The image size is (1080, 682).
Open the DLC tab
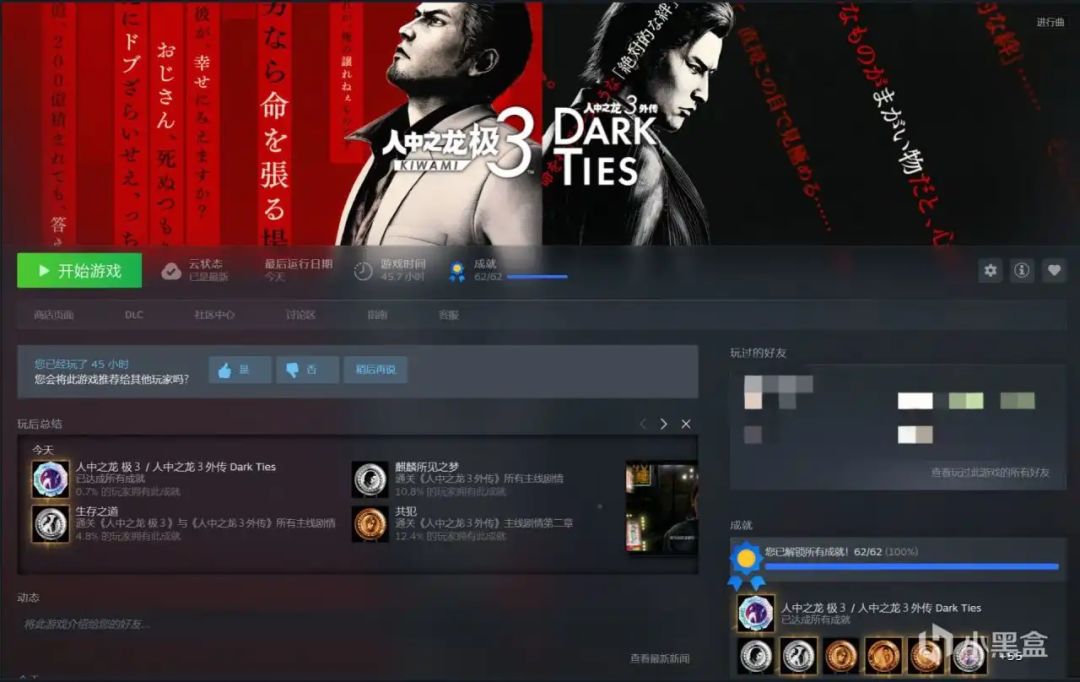134,315
